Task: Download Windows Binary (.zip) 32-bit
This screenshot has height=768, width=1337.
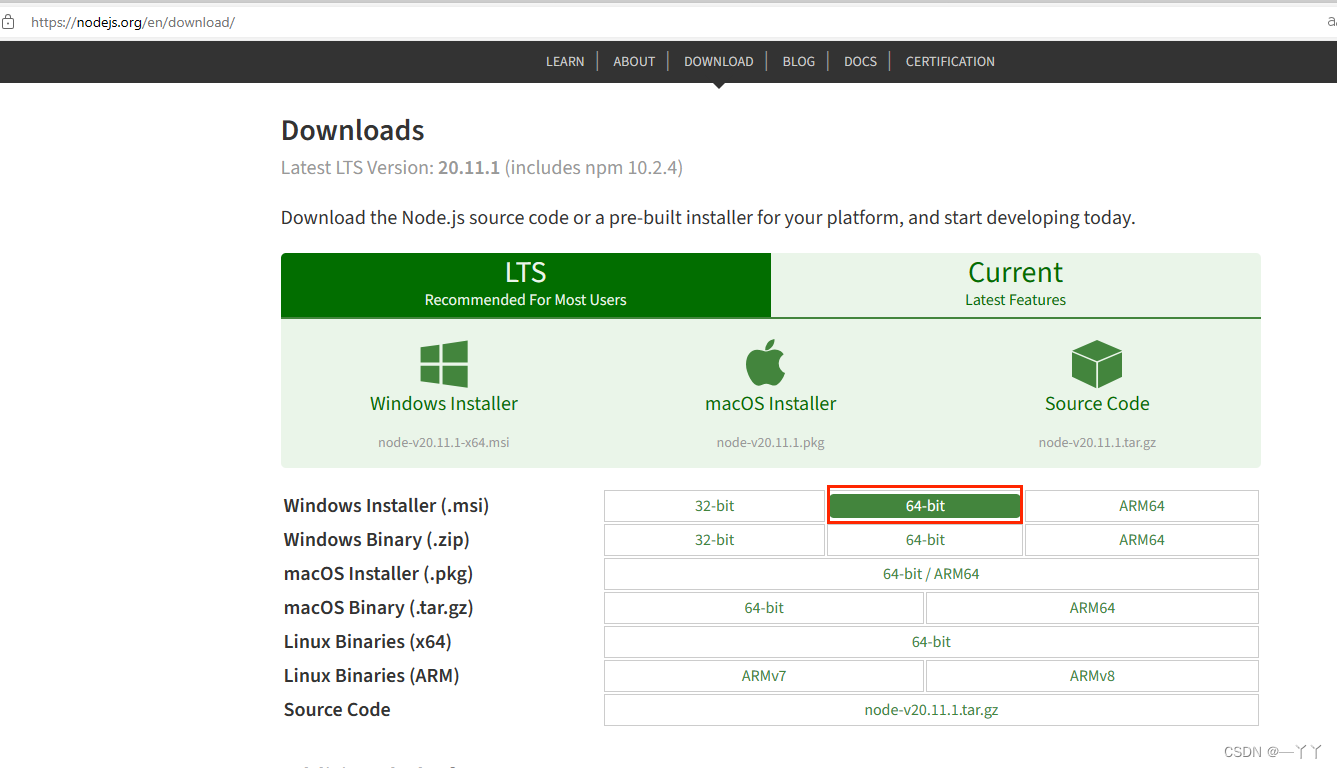Action: pos(715,540)
